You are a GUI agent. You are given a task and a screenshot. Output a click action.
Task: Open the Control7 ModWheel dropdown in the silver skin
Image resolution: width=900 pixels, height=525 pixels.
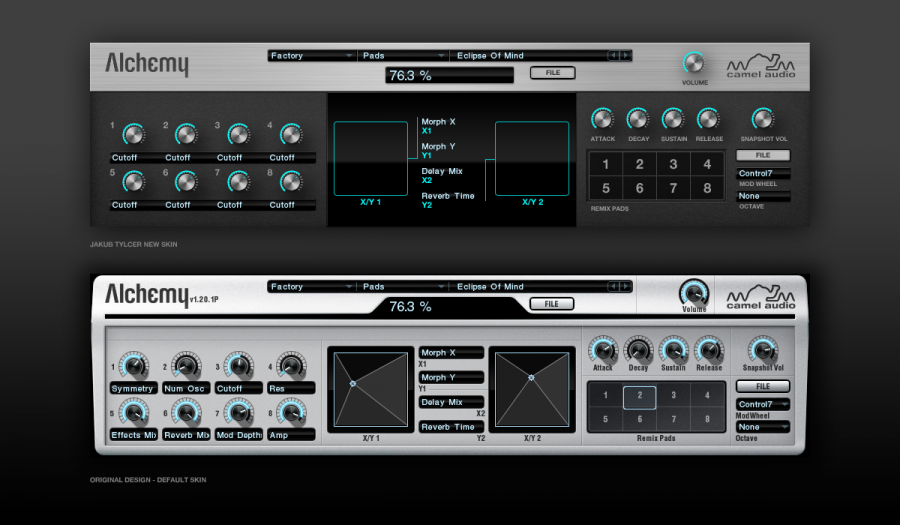point(763,404)
